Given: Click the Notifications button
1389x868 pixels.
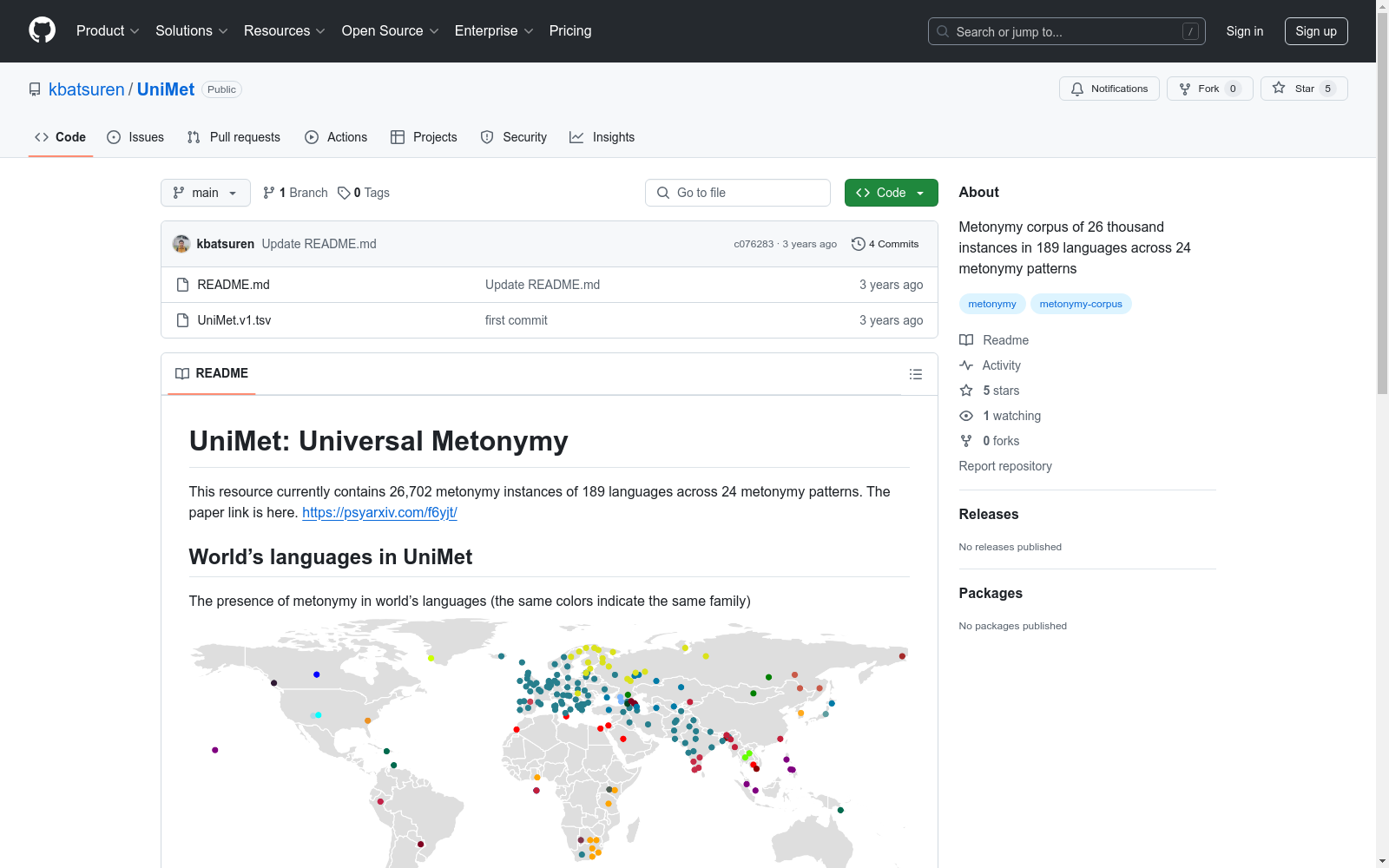Looking at the screenshot, I should pyautogui.click(x=1109, y=89).
